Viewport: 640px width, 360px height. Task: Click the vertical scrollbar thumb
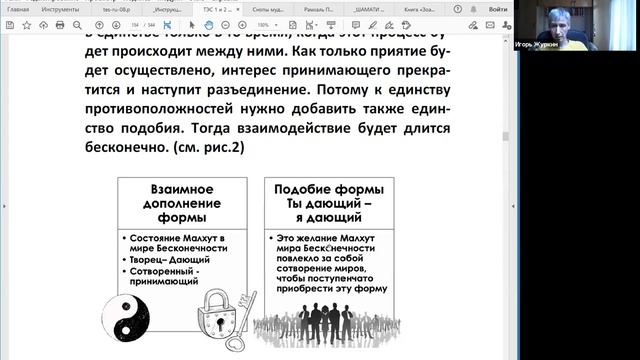(x=506, y=136)
